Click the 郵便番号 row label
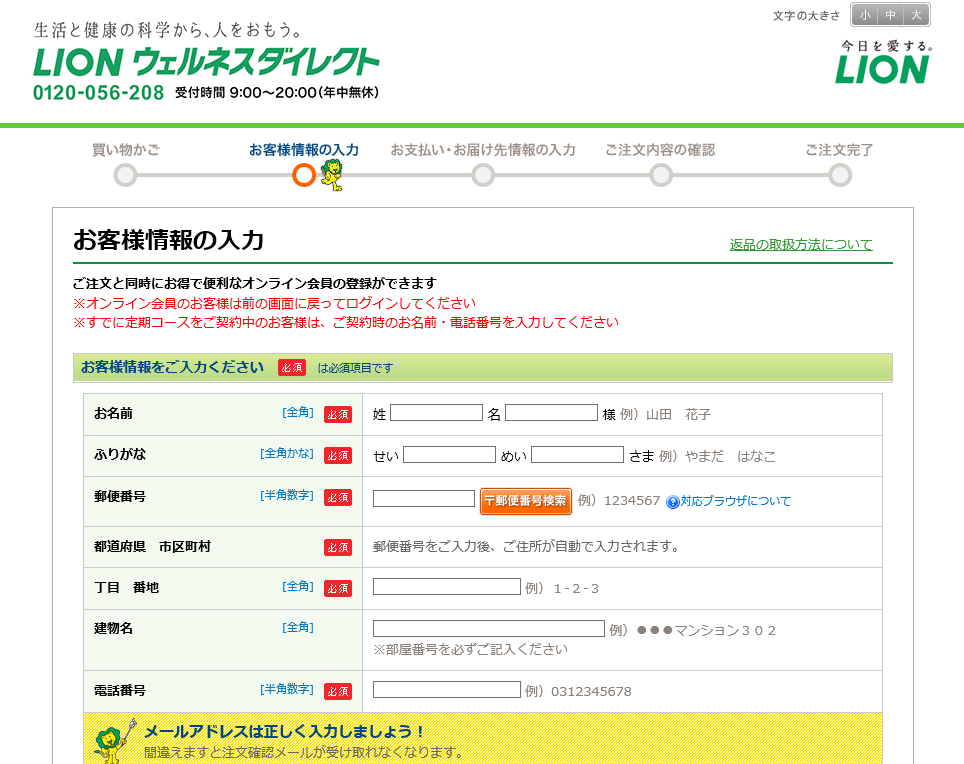 tap(120, 496)
